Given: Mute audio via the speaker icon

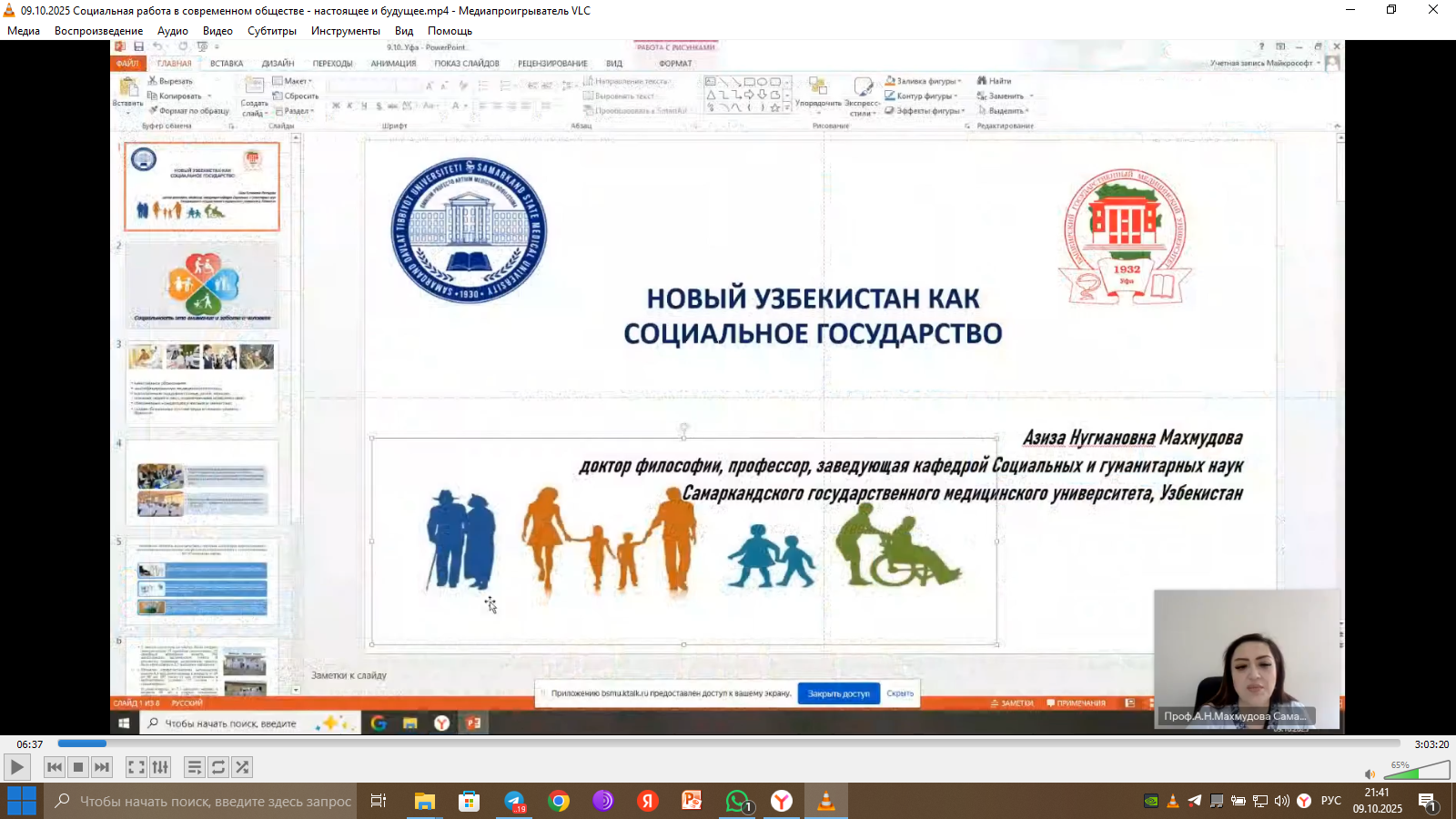Looking at the screenshot, I should (1370, 773).
